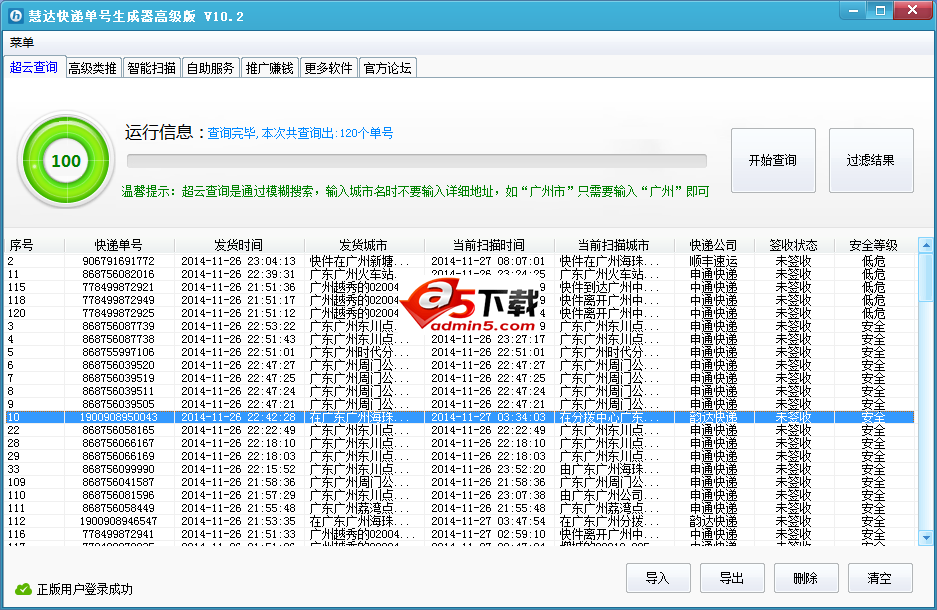Select tracking number 868755997106

[118, 352]
